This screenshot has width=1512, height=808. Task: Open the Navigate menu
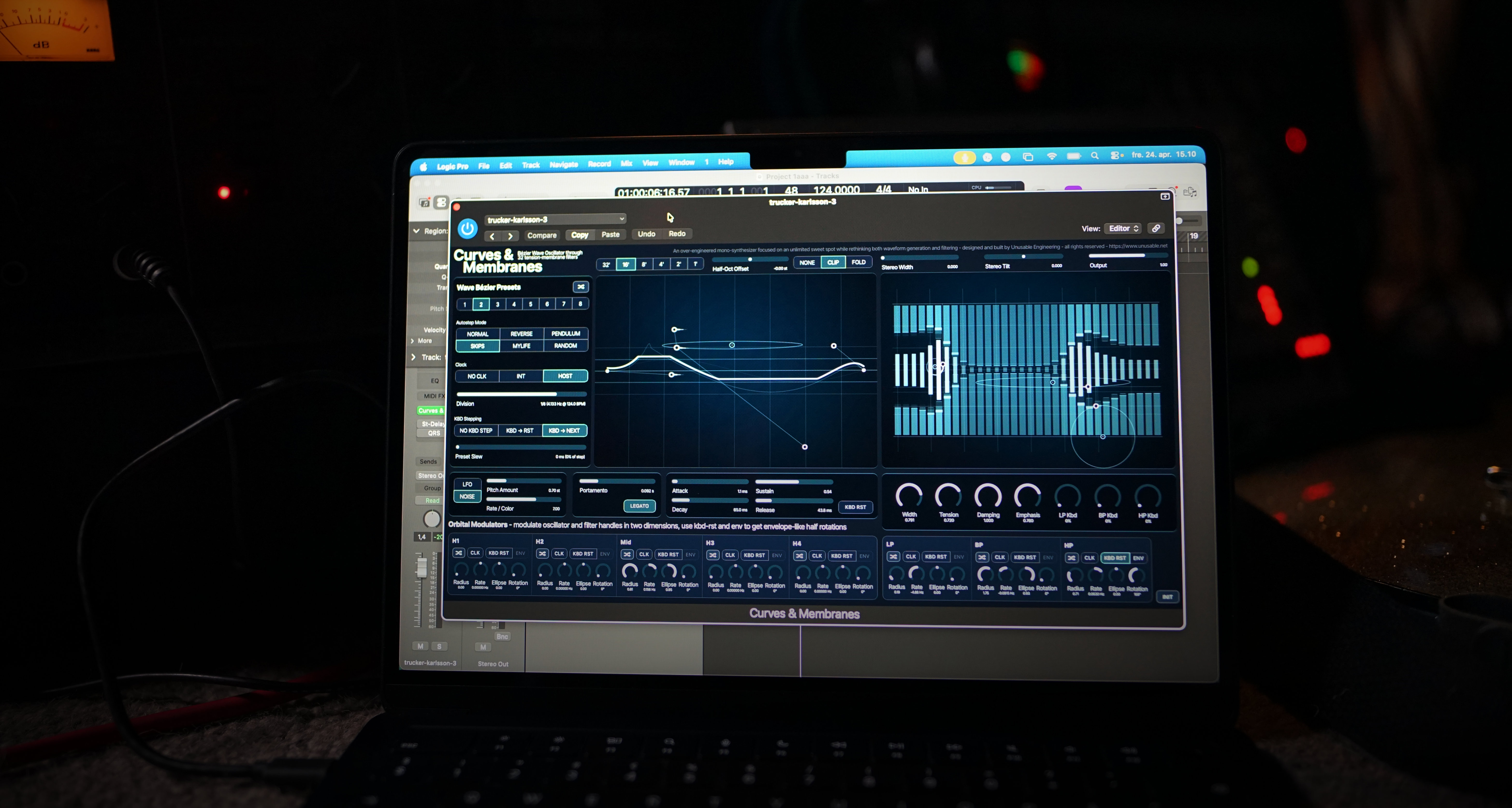pyautogui.click(x=563, y=164)
